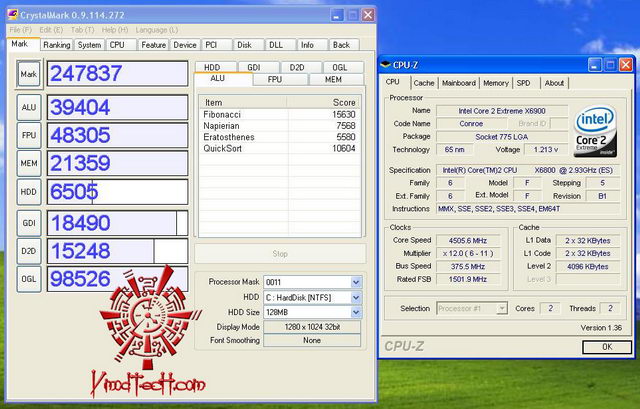Select the FPU results sub-tab
640x409 pixels.
pos(280,80)
